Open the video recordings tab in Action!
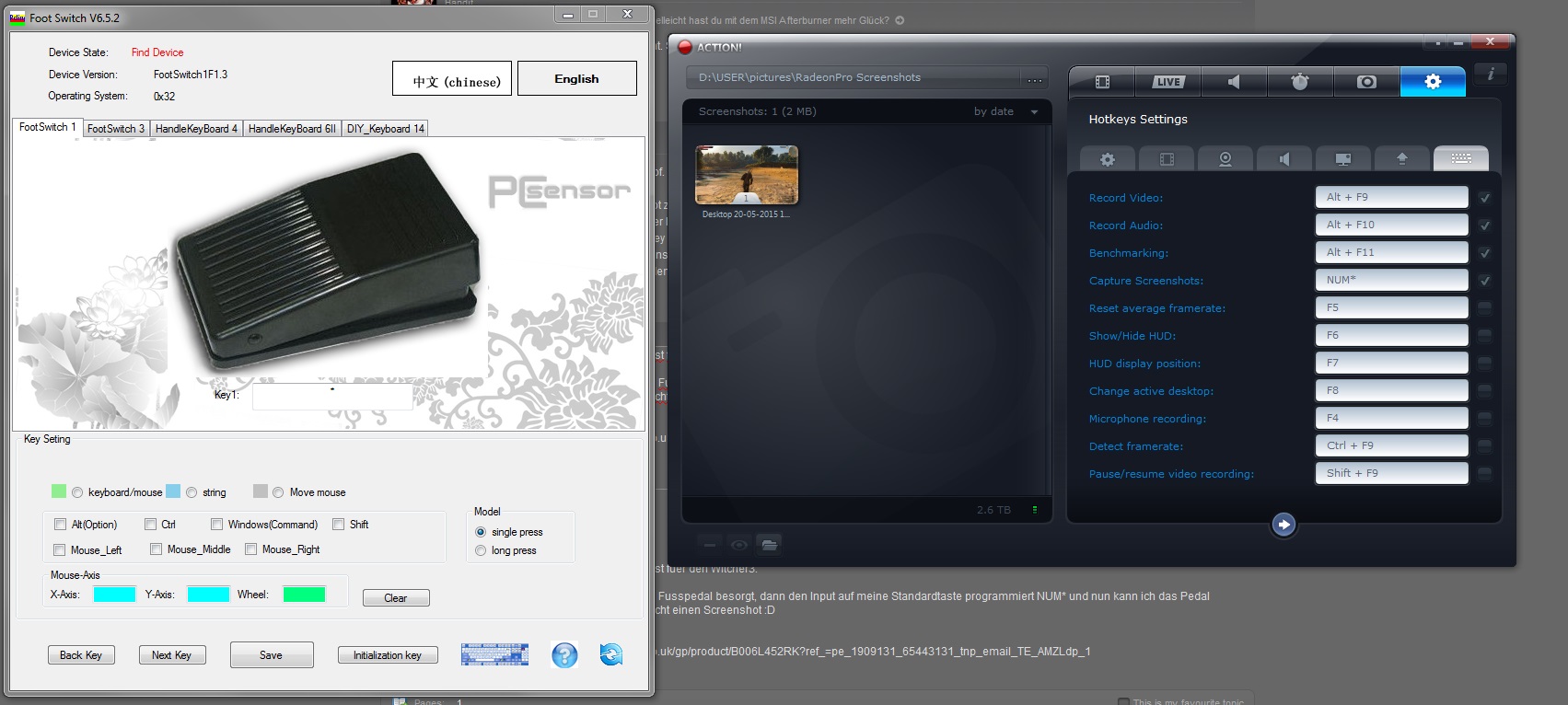1568x705 pixels. [x=1102, y=82]
